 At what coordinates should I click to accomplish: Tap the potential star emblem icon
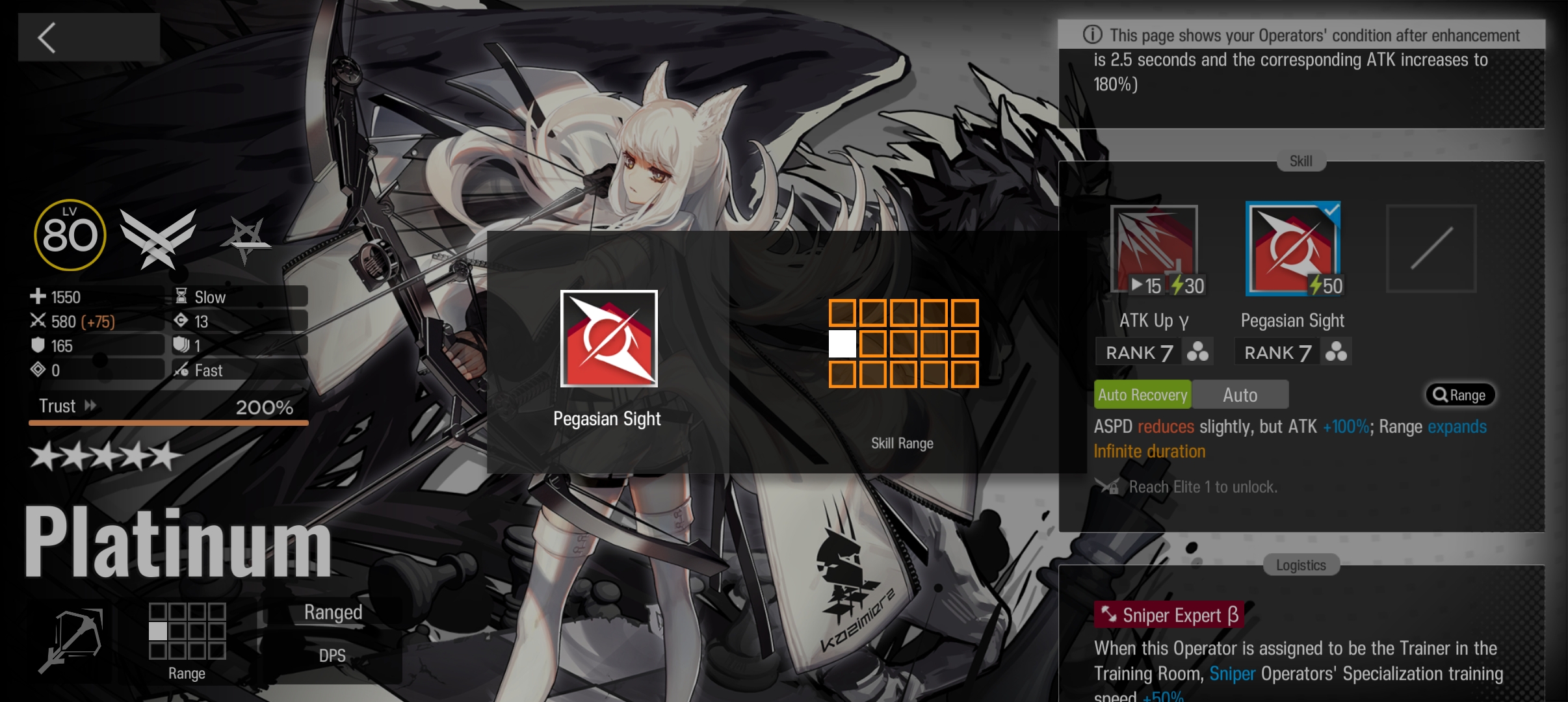(x=246, y=239)
